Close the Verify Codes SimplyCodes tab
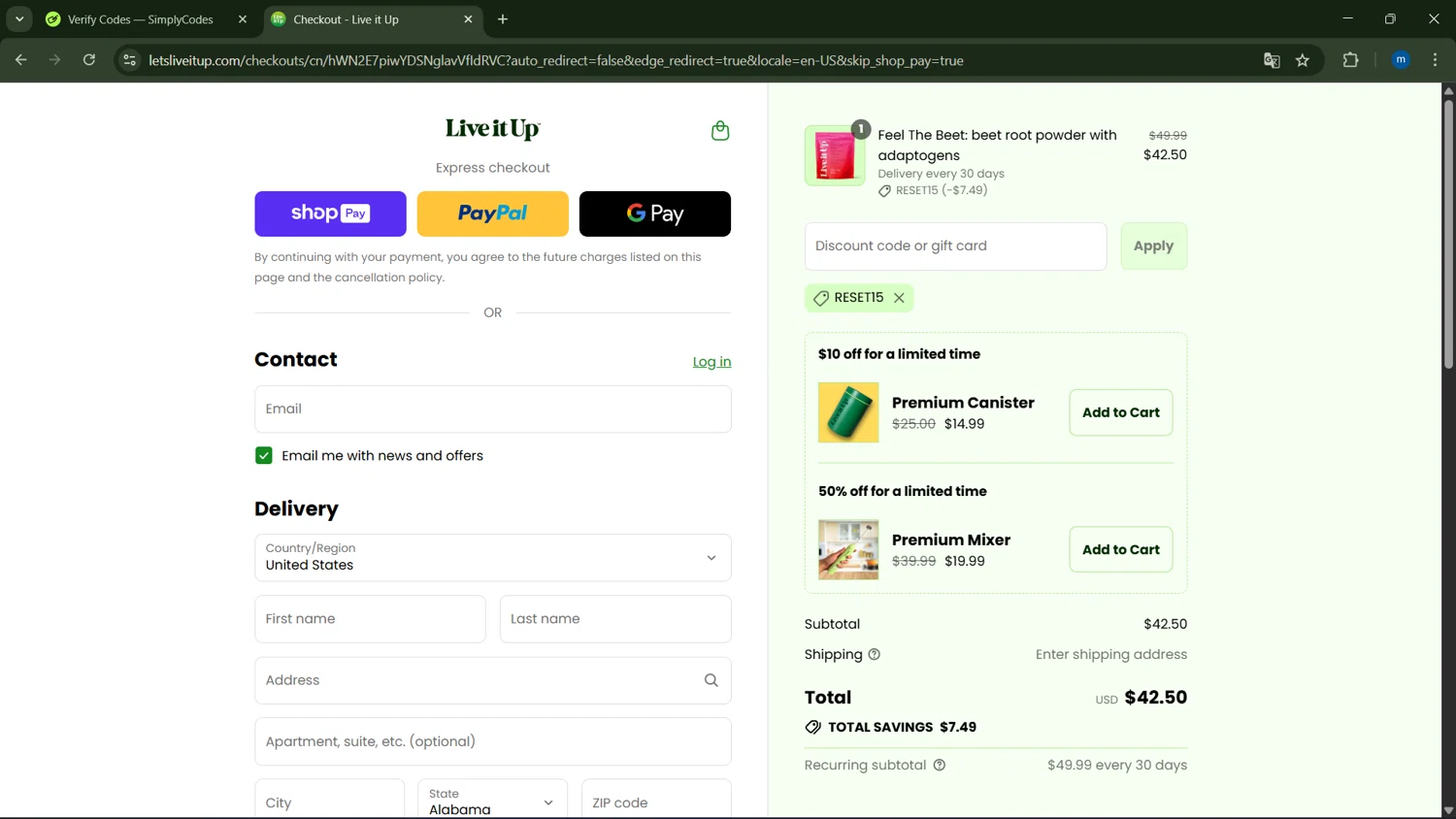The image size is (1456, 819). pyautogui.click(x=243, y=19)
